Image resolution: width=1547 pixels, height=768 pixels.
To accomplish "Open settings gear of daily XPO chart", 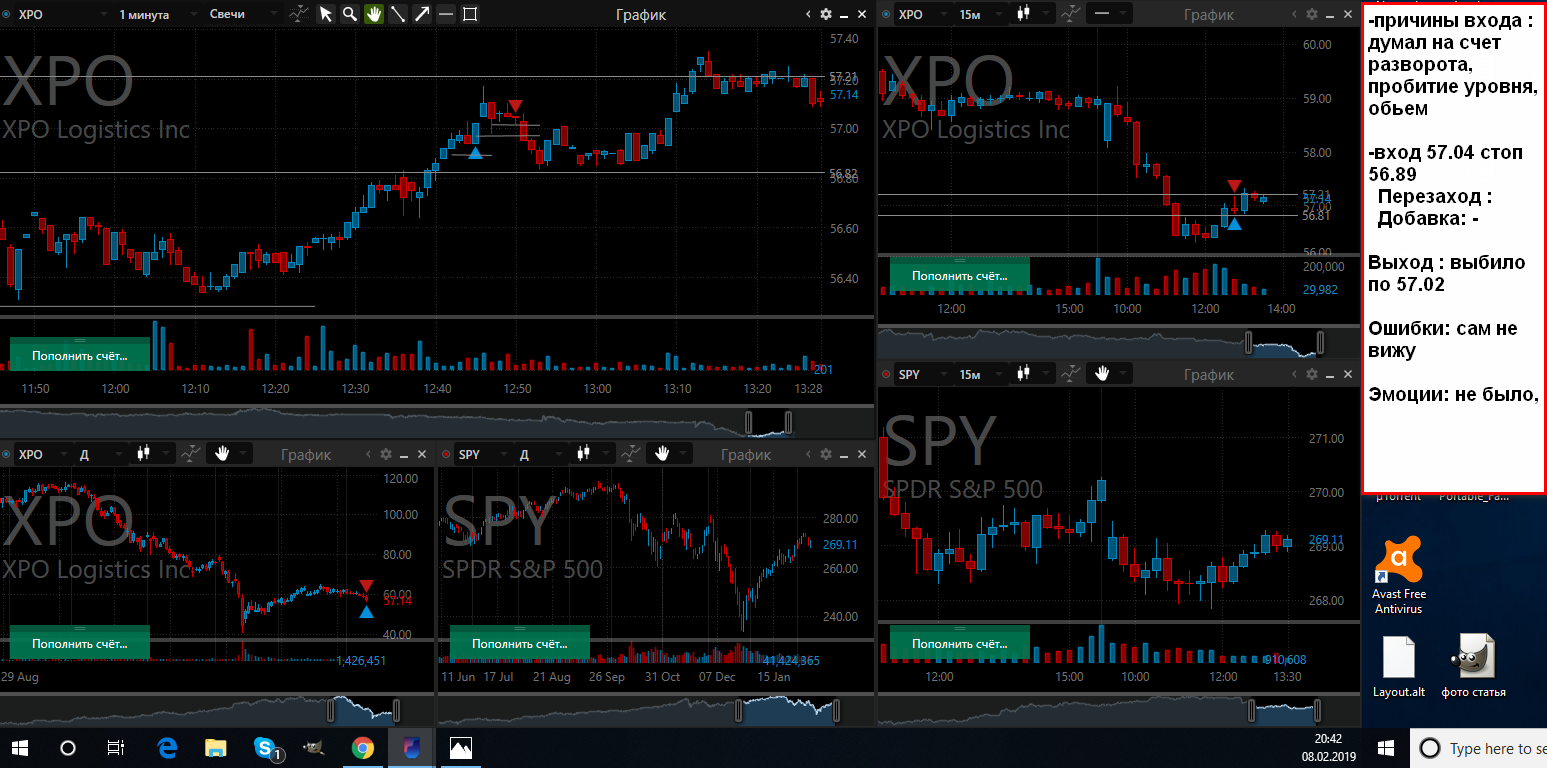I will pos(385,454).
